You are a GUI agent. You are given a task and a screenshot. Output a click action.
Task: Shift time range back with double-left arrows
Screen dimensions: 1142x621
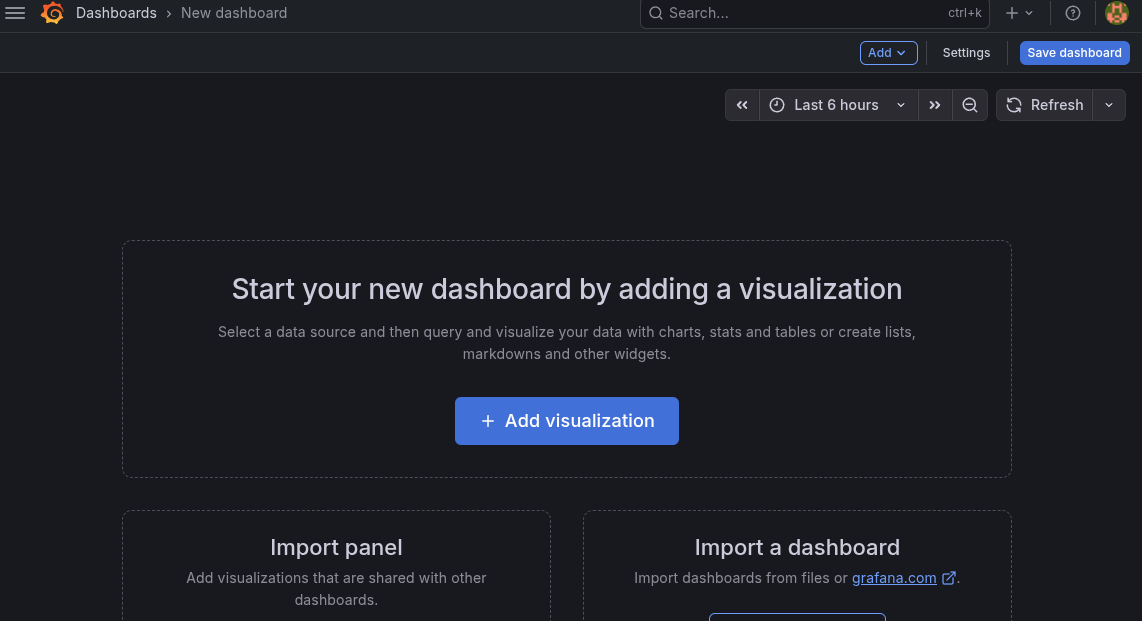click(x=742, y=104)
